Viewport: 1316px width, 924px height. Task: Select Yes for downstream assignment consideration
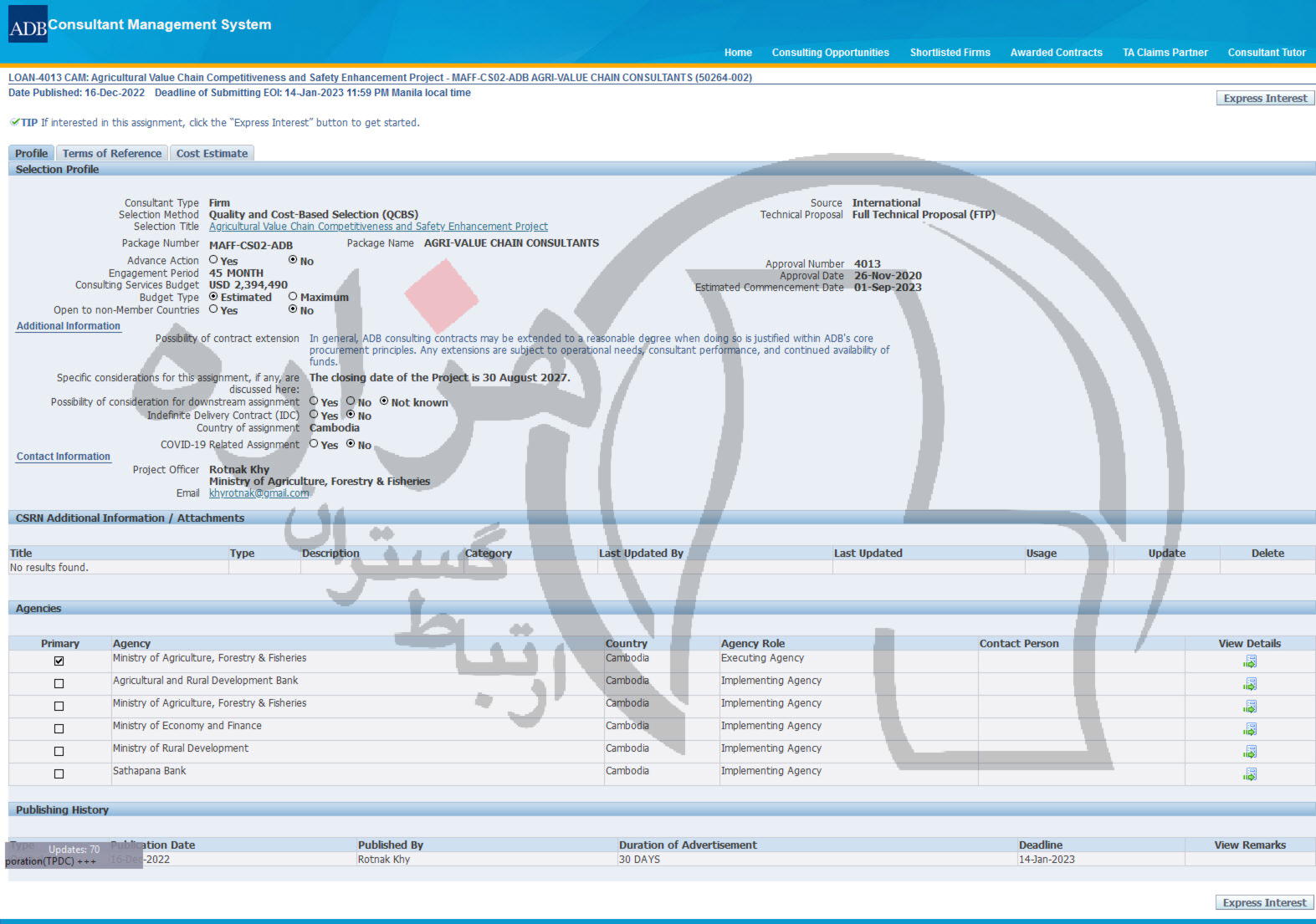[314, 401]
